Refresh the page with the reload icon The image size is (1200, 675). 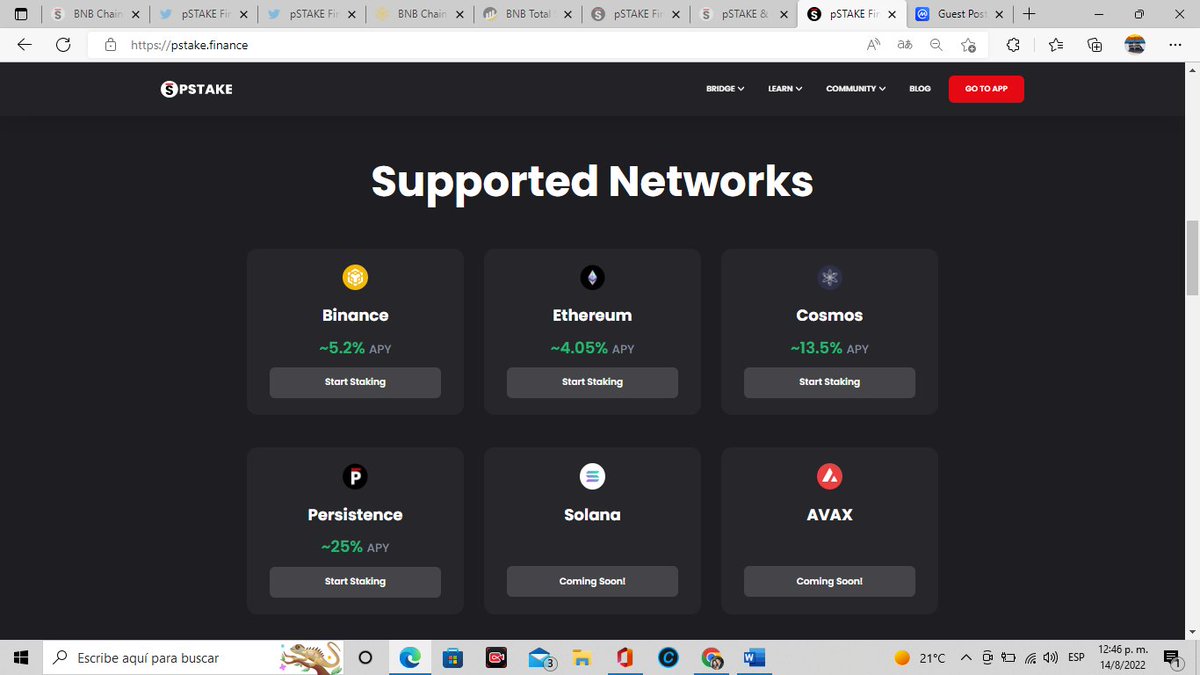[63, 45]
